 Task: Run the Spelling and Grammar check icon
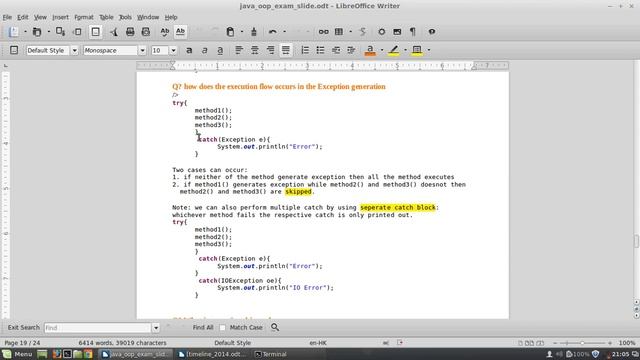pyautogui.click(x=164, y=32)
